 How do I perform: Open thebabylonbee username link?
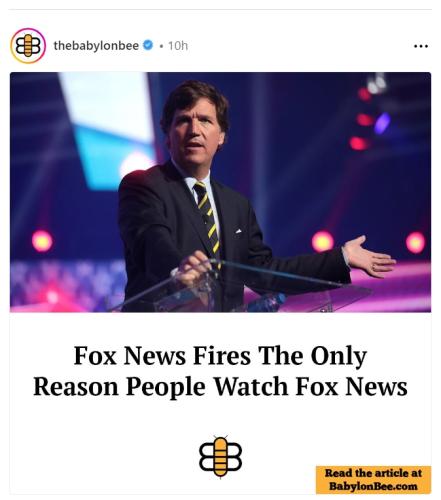coord(96,45)
